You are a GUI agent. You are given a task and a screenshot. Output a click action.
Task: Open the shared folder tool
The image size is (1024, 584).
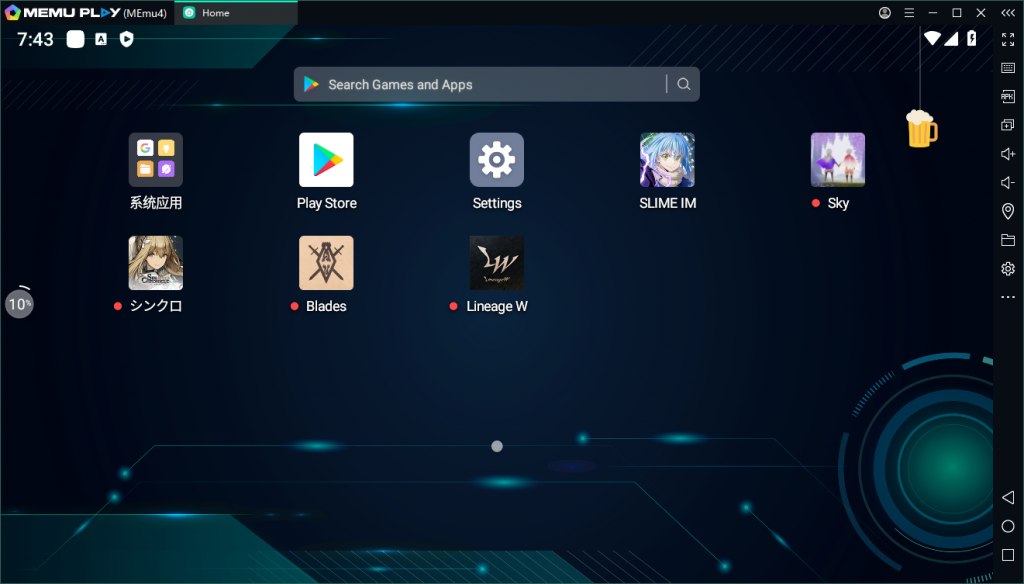coord(1008,240)
